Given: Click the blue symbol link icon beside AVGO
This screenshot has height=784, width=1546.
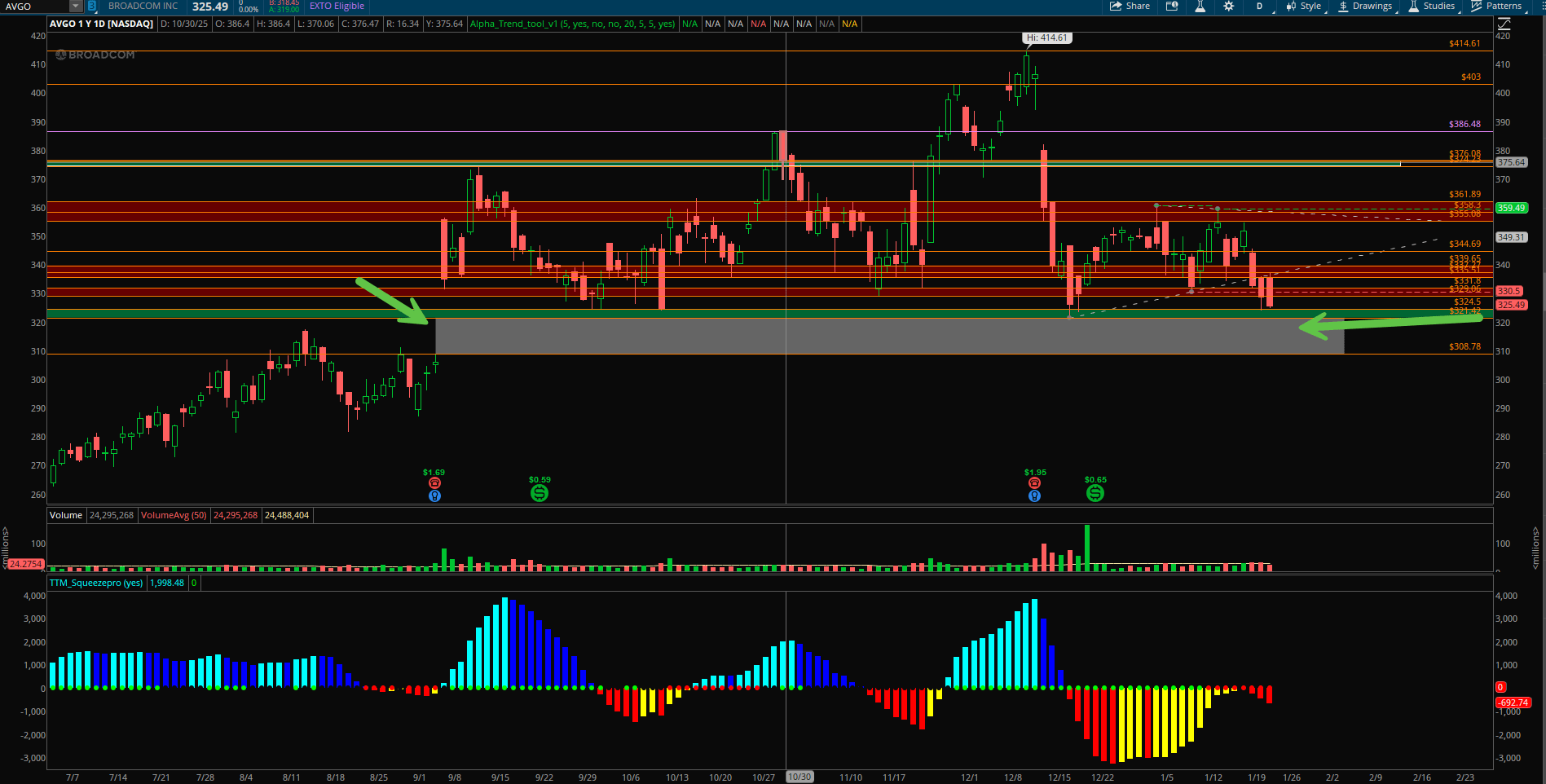Looking at the screenshot, I should [92, 7].
